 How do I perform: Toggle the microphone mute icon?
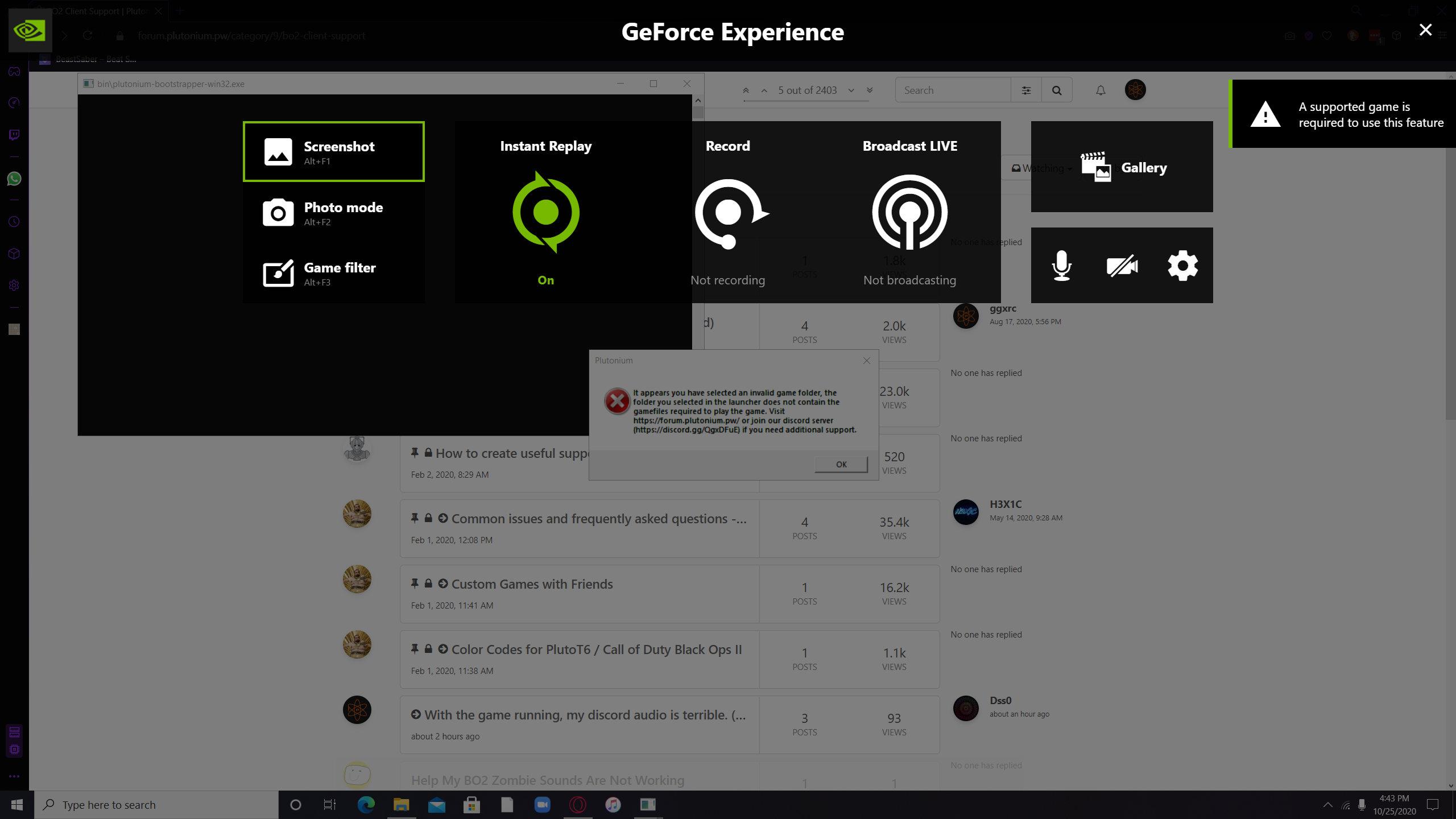(x=1061, y=266)
